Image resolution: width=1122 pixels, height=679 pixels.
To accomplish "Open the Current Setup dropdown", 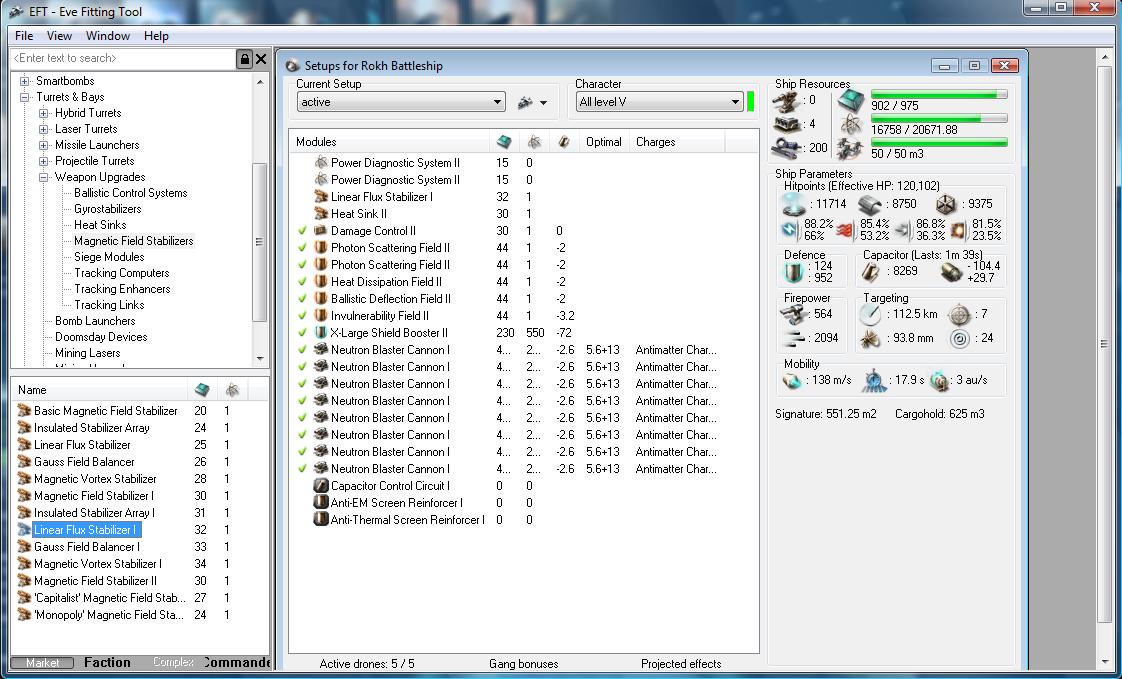I will click(x=401, y=102).
